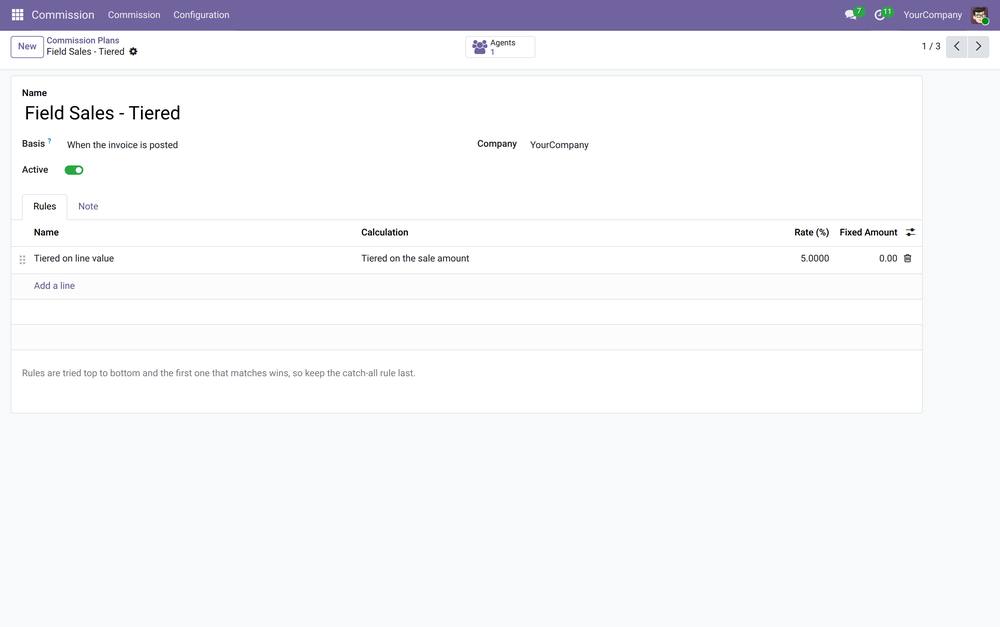Sort by the Calculation column header
1000x627 pixels.
(x=385, y=232)
